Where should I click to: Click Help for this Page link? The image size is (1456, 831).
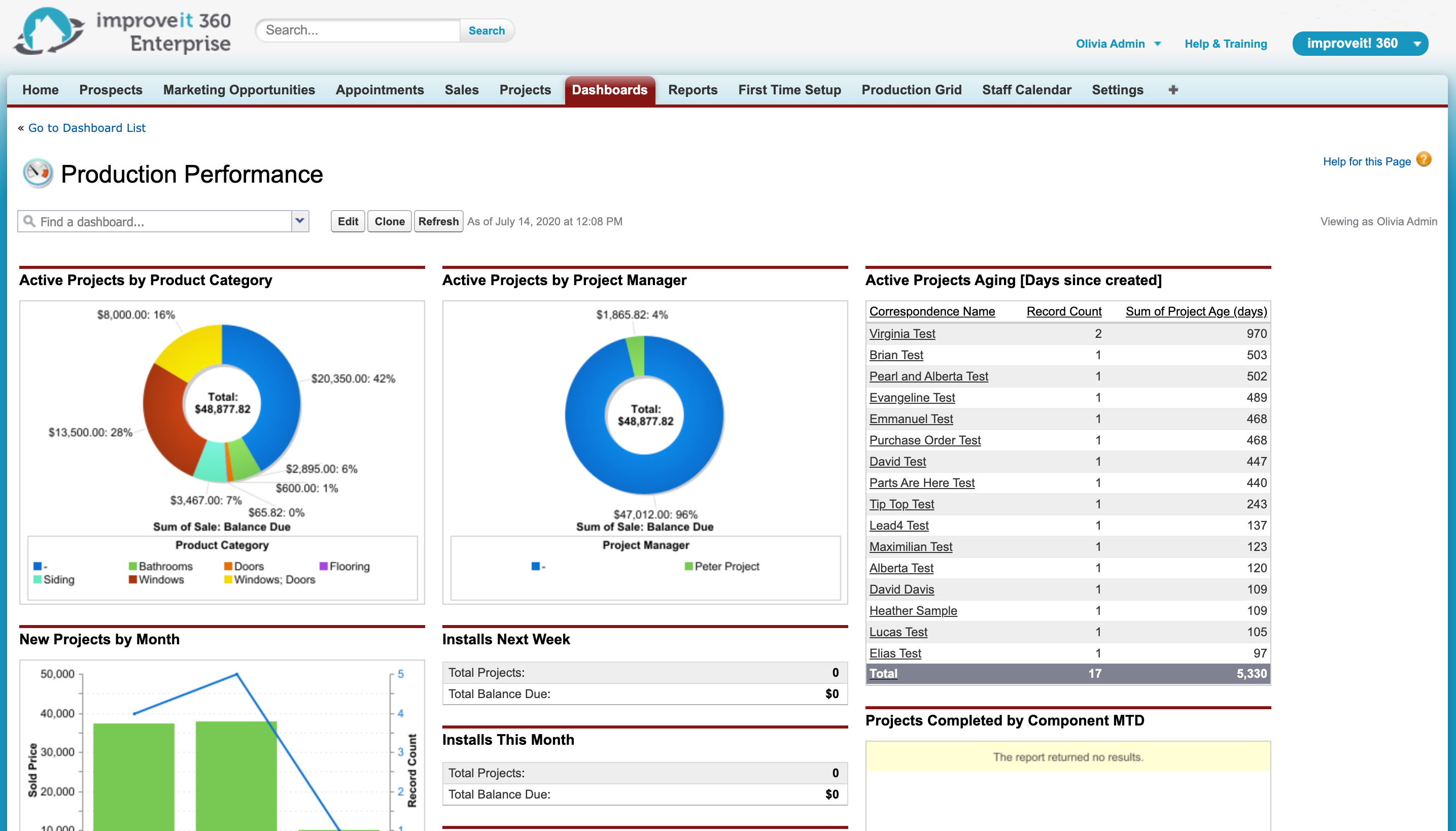click(x=1366, y=161)
